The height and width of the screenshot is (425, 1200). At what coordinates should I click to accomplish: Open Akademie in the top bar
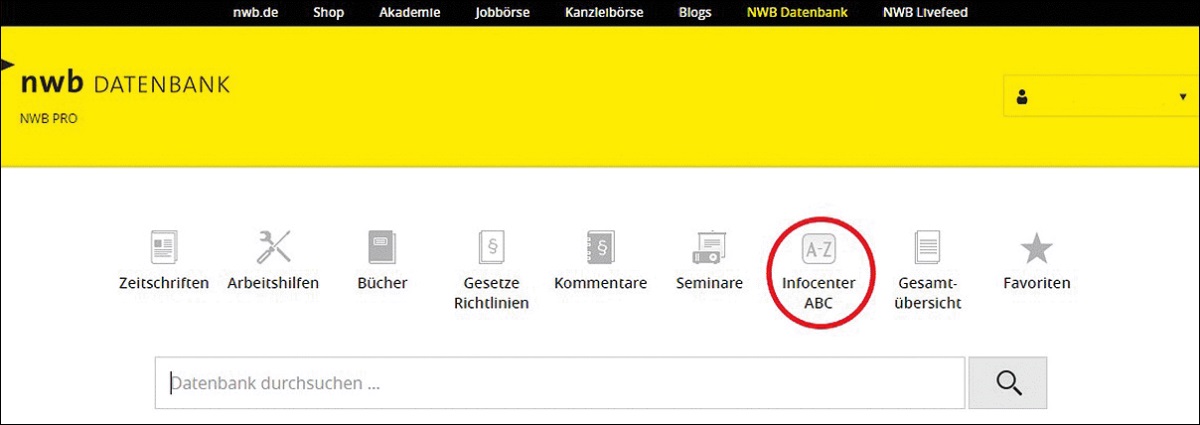point(409,13)
